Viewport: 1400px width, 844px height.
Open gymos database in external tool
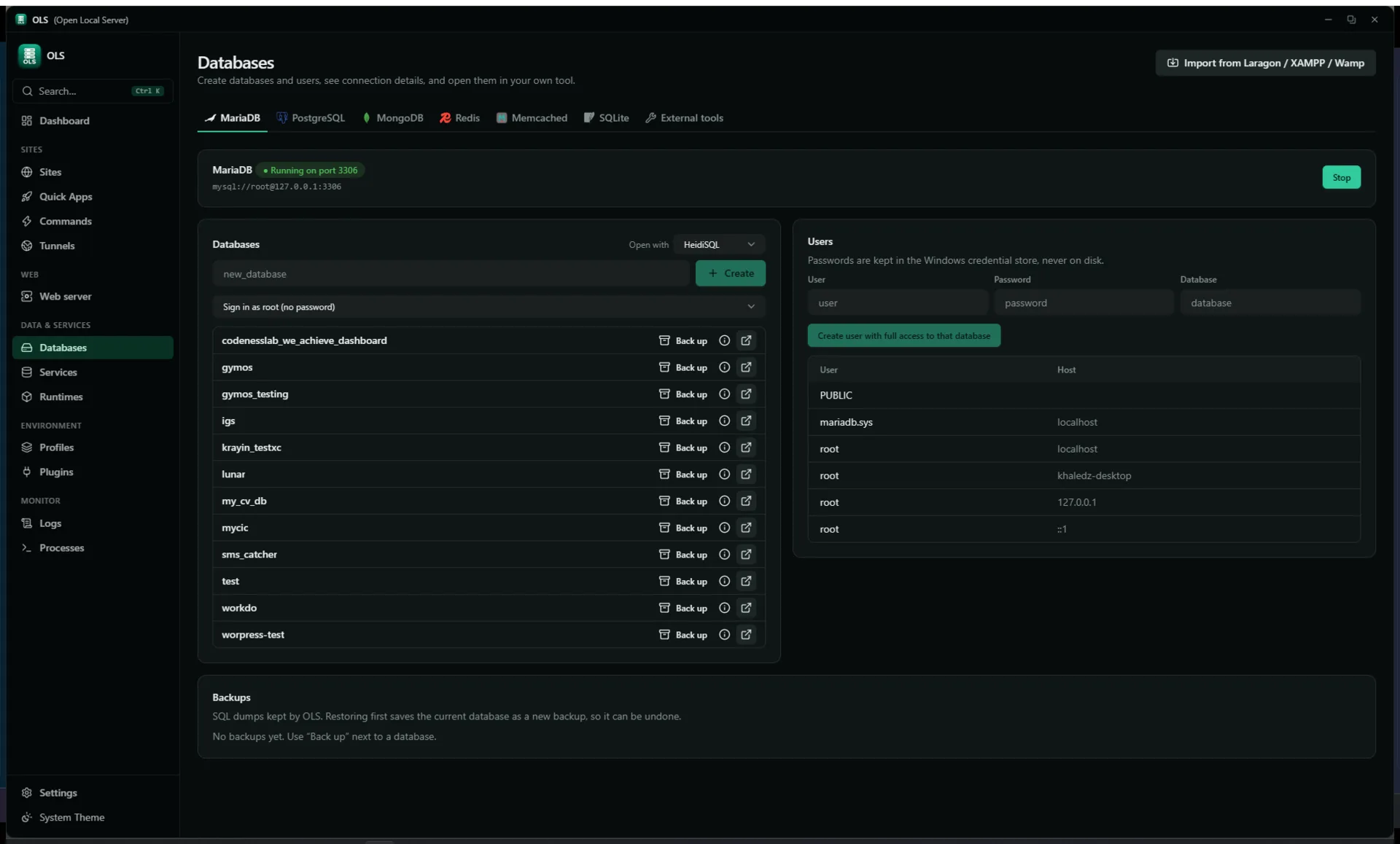tap(746, 367)
